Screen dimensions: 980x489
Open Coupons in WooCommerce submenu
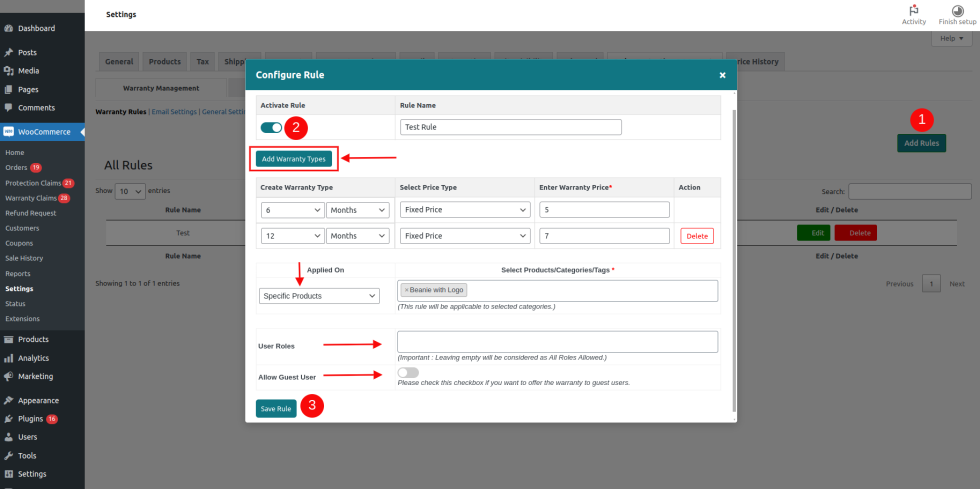pyautogui.click(x=19, y=243)
